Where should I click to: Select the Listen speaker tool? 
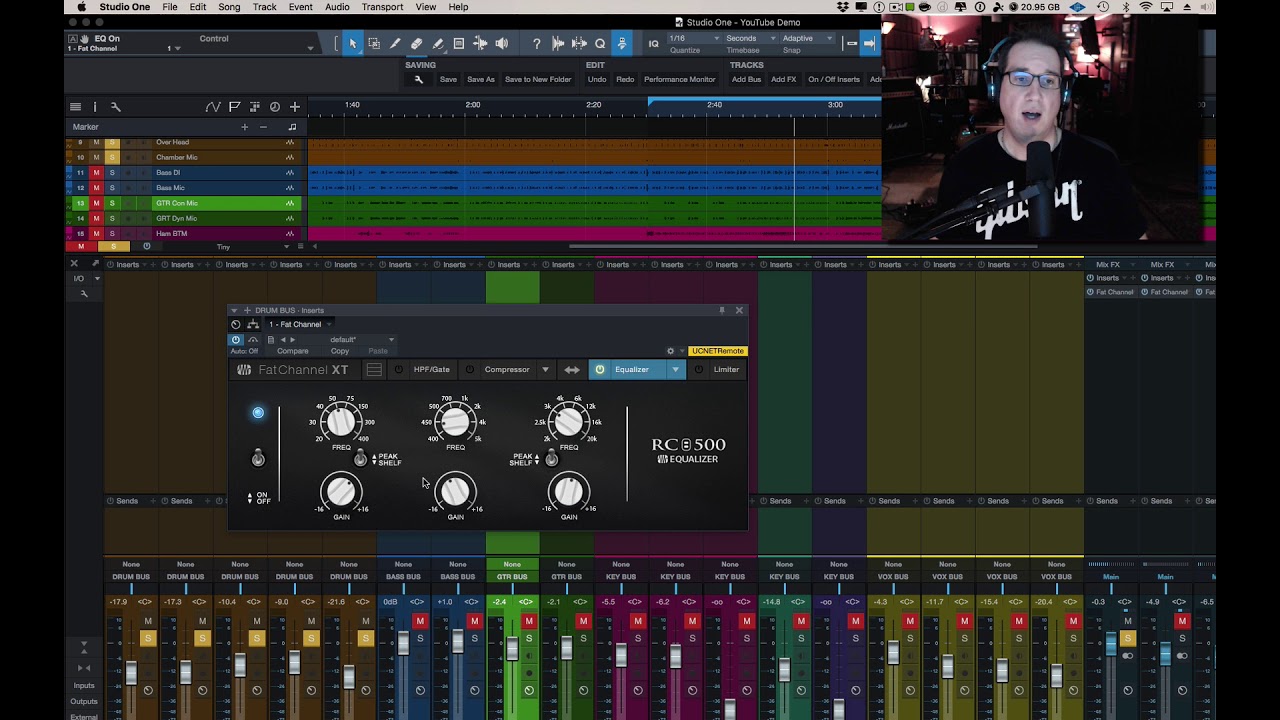(501, 43)
